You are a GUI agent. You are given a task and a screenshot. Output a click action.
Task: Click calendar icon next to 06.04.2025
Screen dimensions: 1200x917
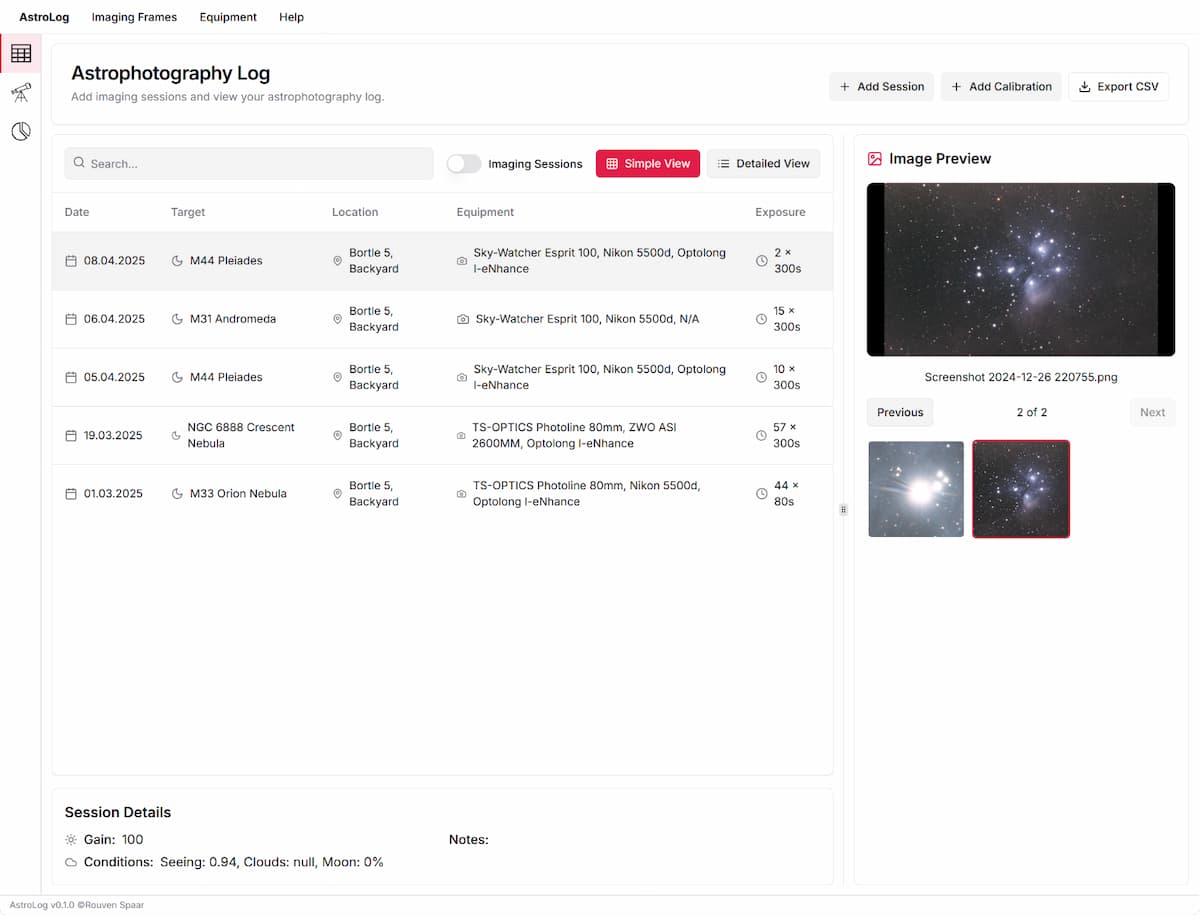pyautogui.click(x=71, y=319)
